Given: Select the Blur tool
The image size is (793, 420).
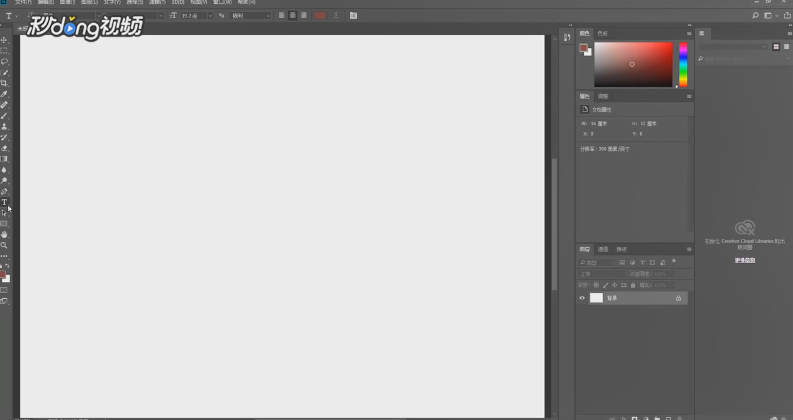Looking at the screenshot, I should point(4,170).
